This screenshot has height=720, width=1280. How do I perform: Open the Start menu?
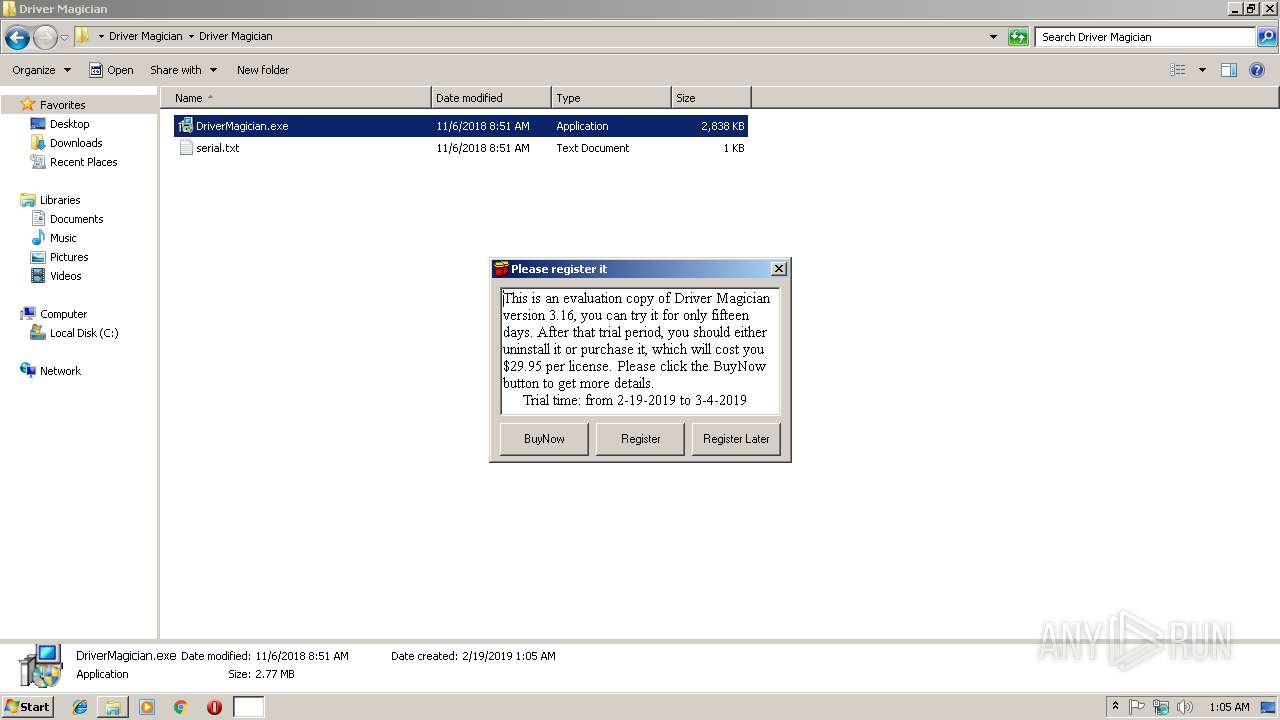[x=28, y=707]
